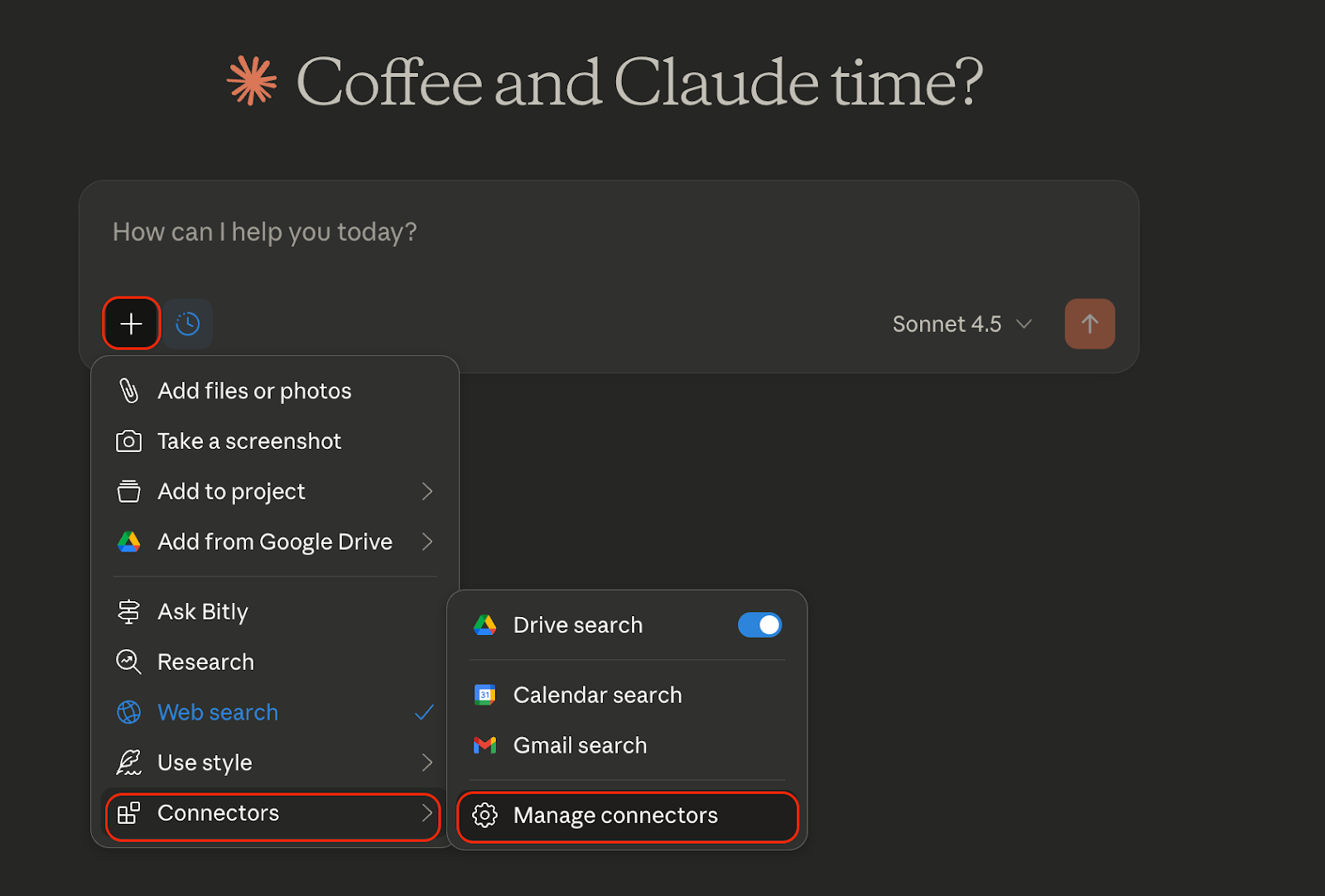Expand Add from Google Drive chevron
Viewport: 1325px width, 896px height.
[427, 542]
